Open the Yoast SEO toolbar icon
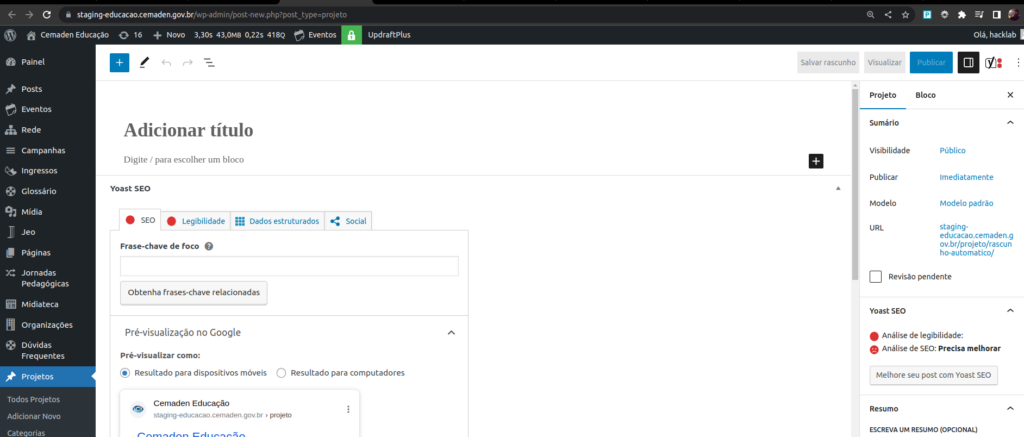The image size is (1024, 437). [x=993, y=62]
